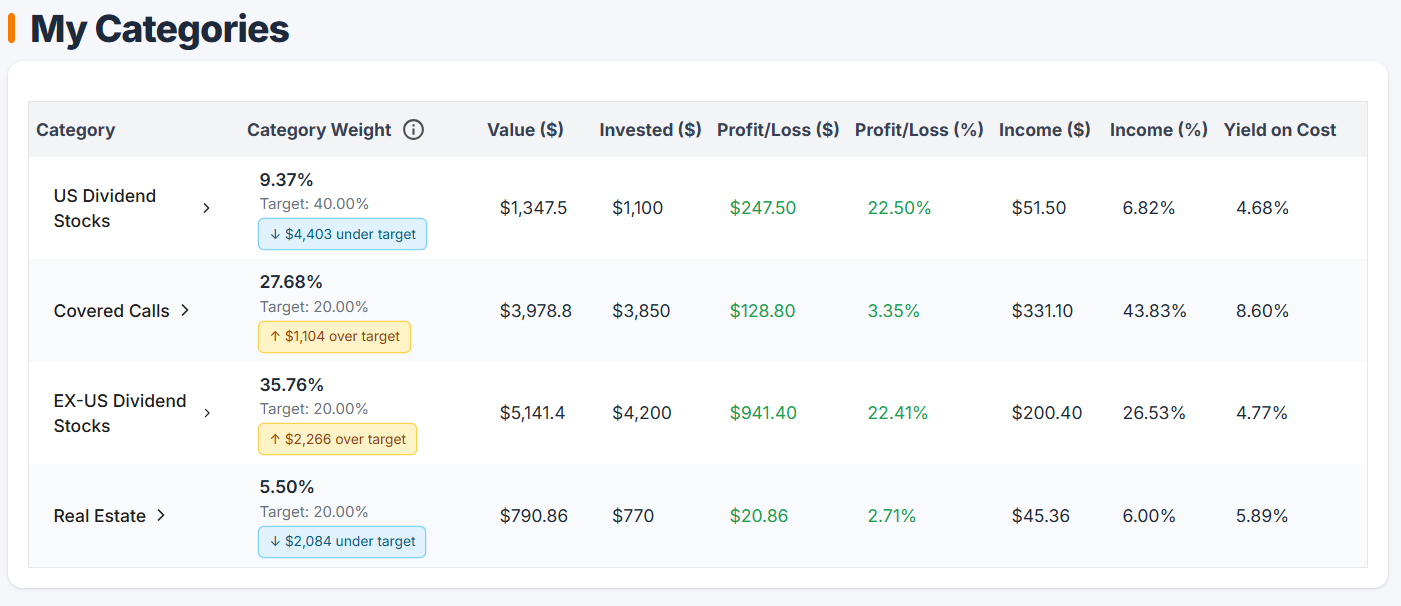Image resolution: width=1401 pixels, height=606 pixels.
Task: Click the chevron icon next to Real Estate
Action: [160, 516]
